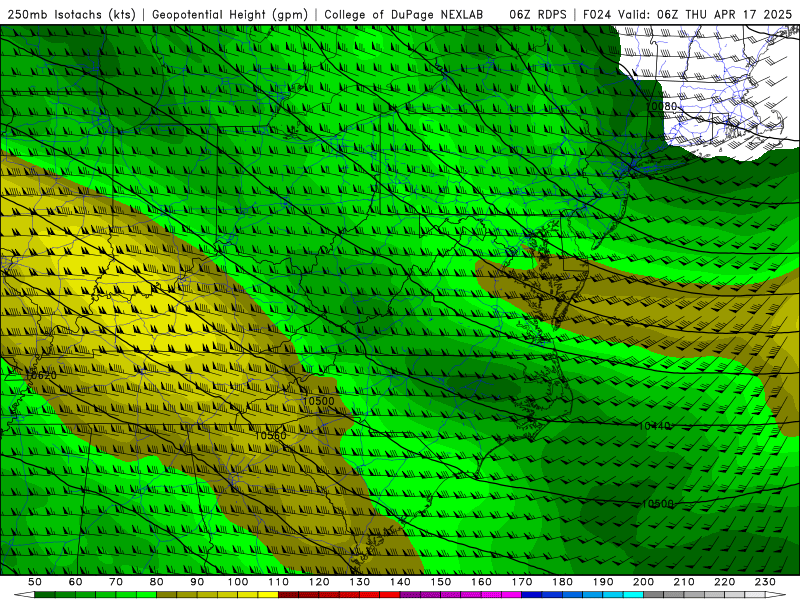This screenshot has width=800, height=600.
Task: Select the 120 knot legend value
Action: pos(319,582)
